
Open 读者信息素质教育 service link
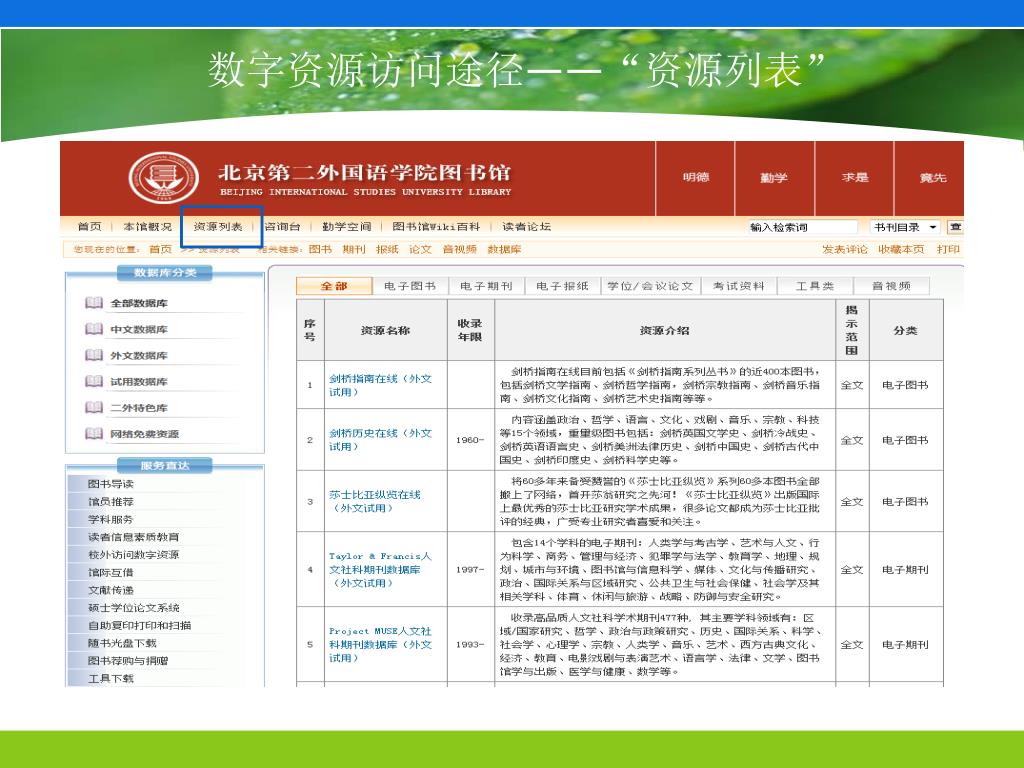pyautogui.click(x=133, y=537)
